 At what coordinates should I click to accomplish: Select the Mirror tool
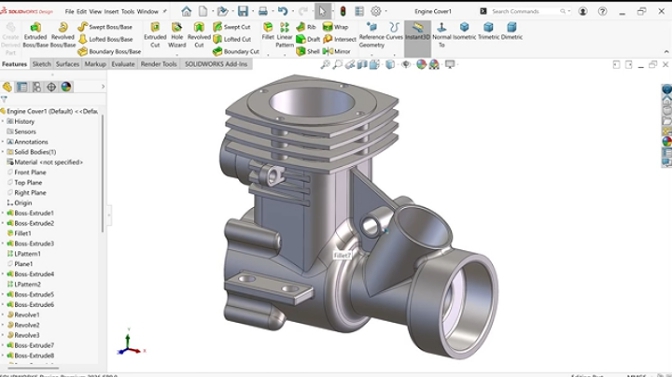336,51
